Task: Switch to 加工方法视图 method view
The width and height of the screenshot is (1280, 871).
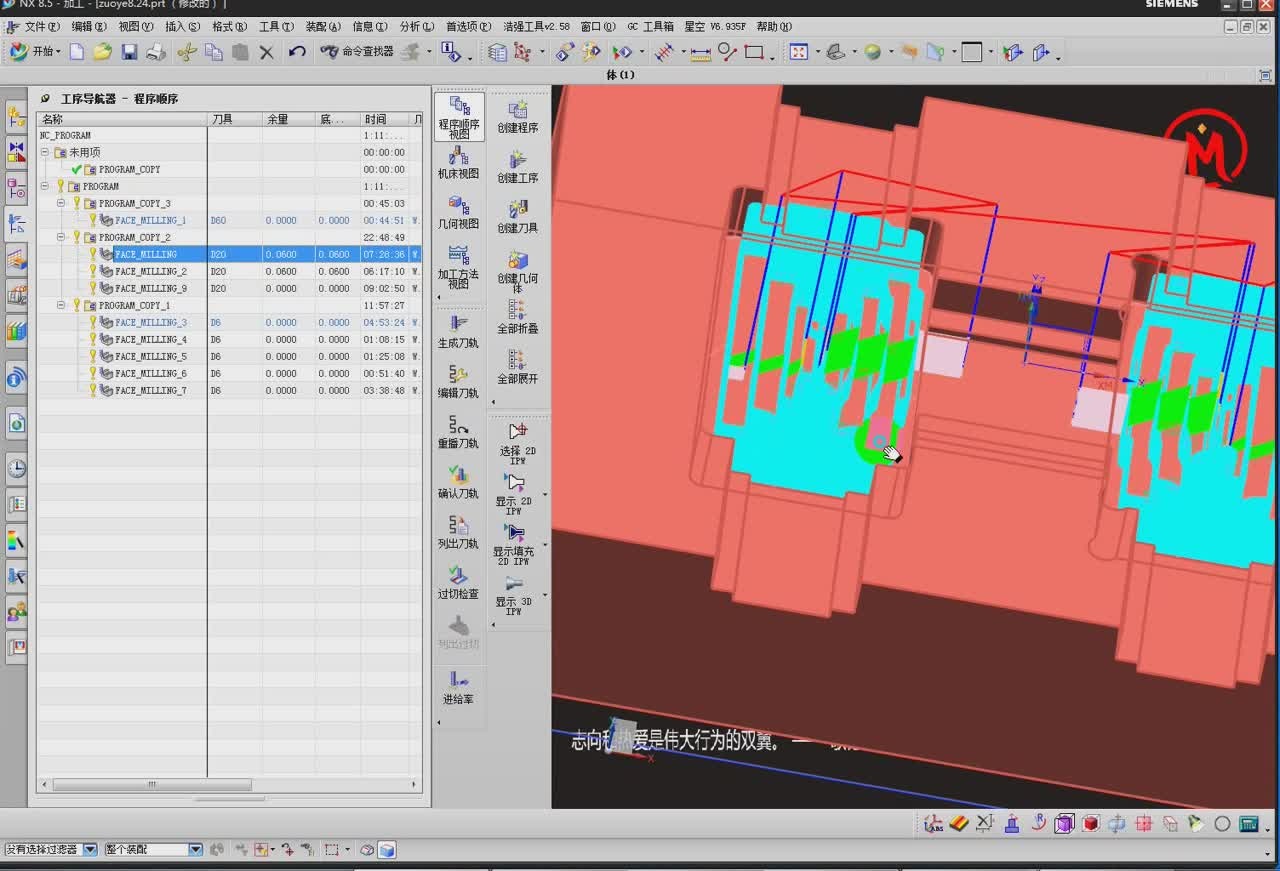Action: click(x=459, y=266)
